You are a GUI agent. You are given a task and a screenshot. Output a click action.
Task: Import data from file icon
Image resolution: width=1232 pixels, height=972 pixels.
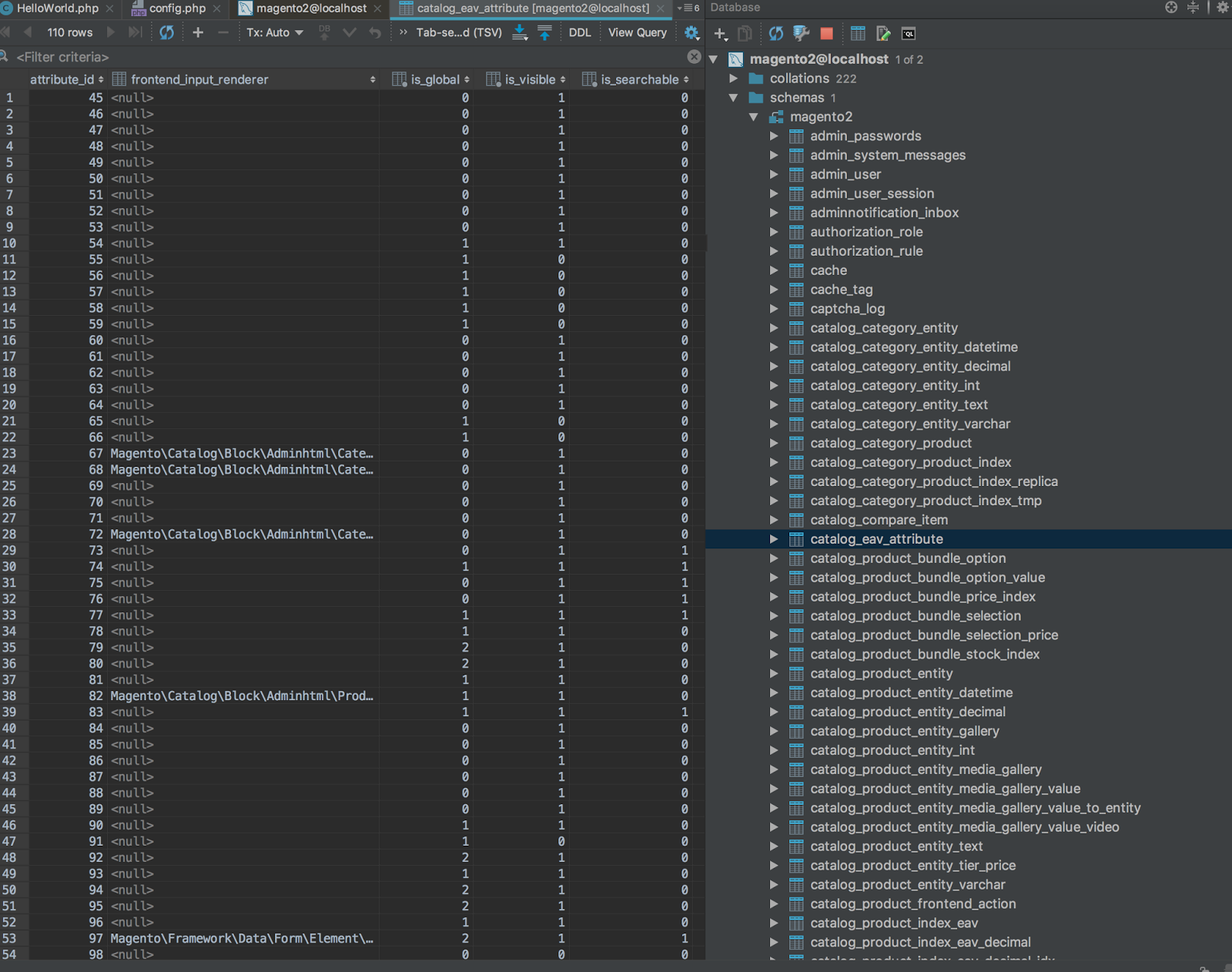click(544, 32)
